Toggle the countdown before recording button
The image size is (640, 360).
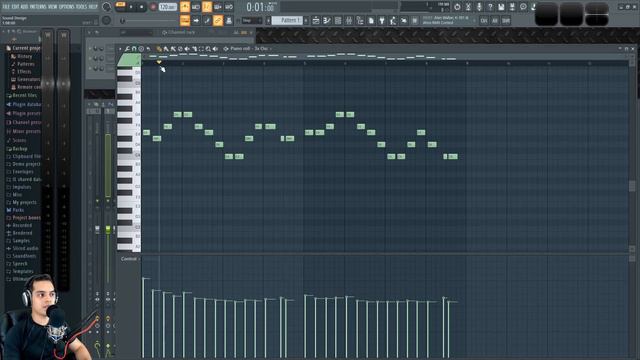coord(207,7)
